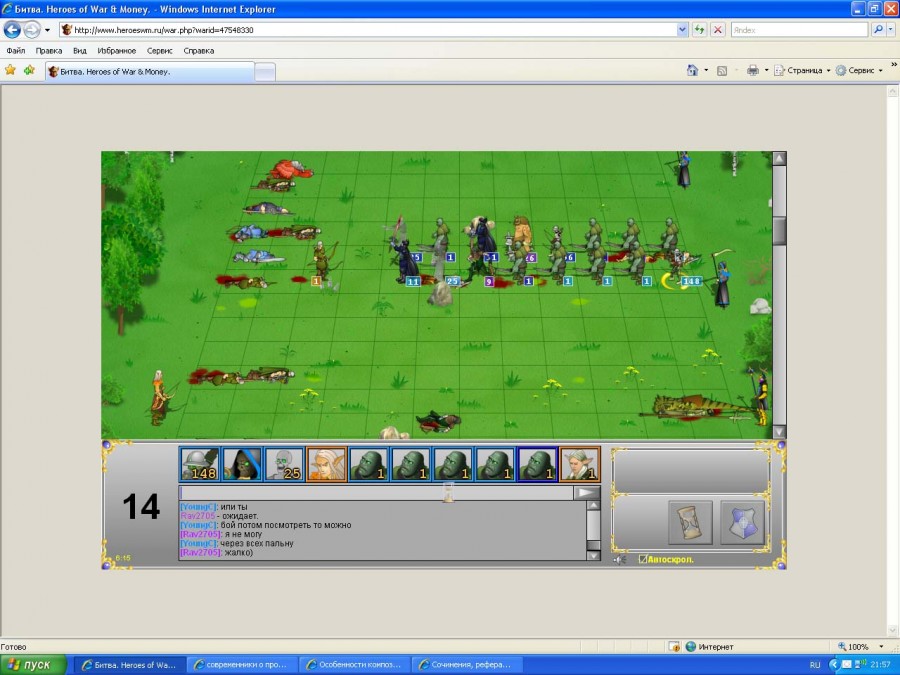Send chat message with arrow button
Viewport: 900px width, 675px height.
pyautogui.click(x=587, y=492)
